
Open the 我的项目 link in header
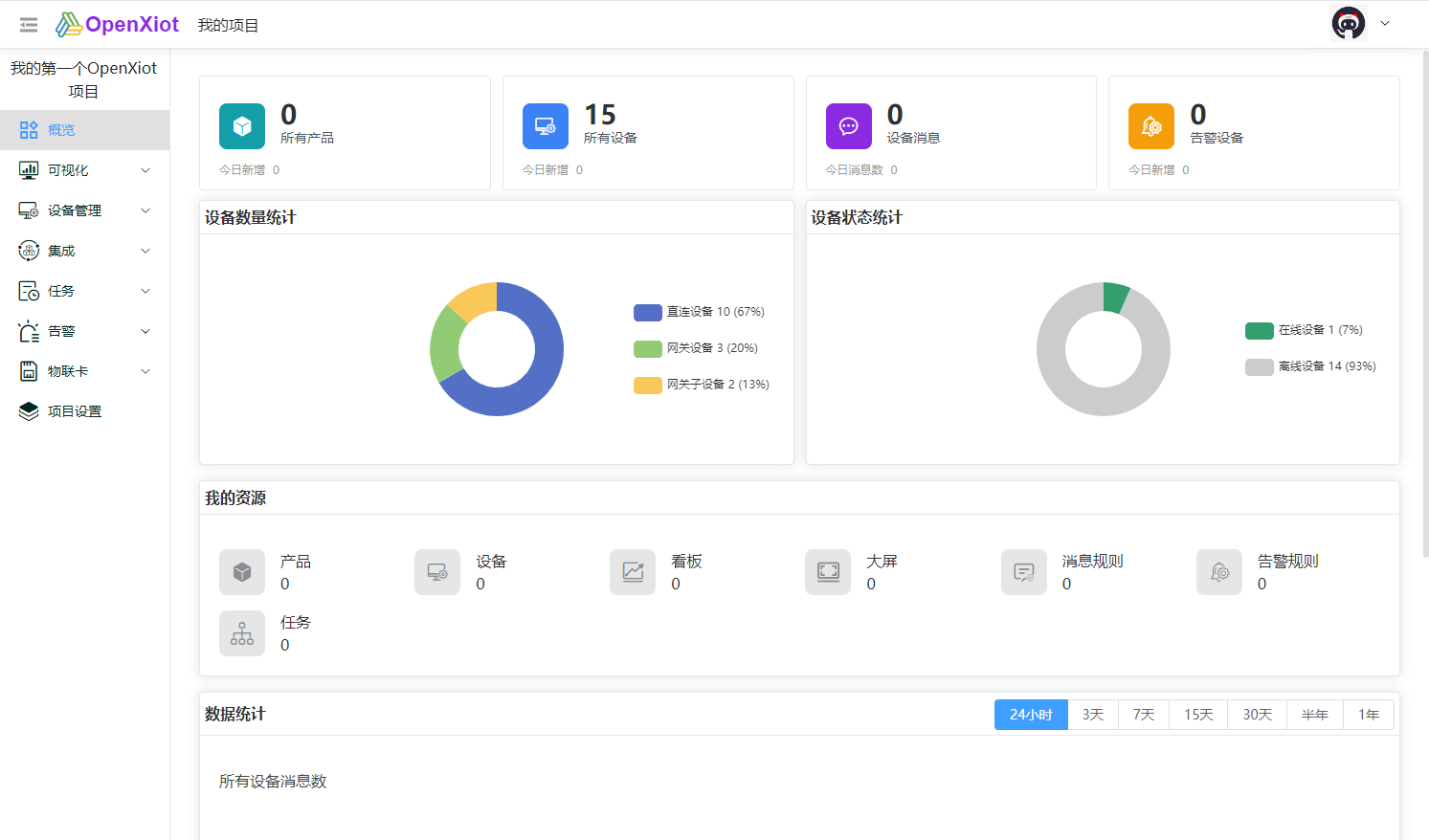[228, 25]
